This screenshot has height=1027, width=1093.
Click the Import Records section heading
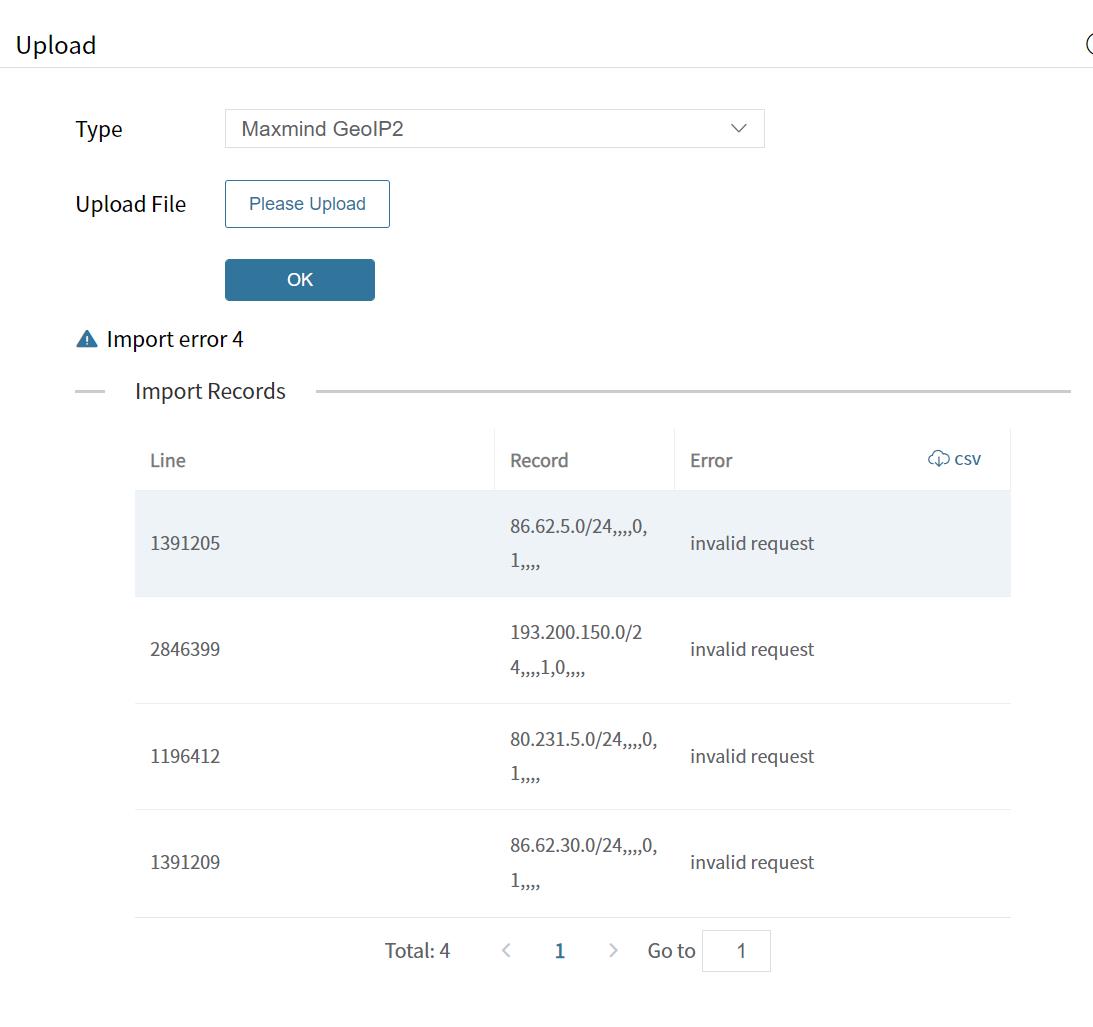pos(210,391)
